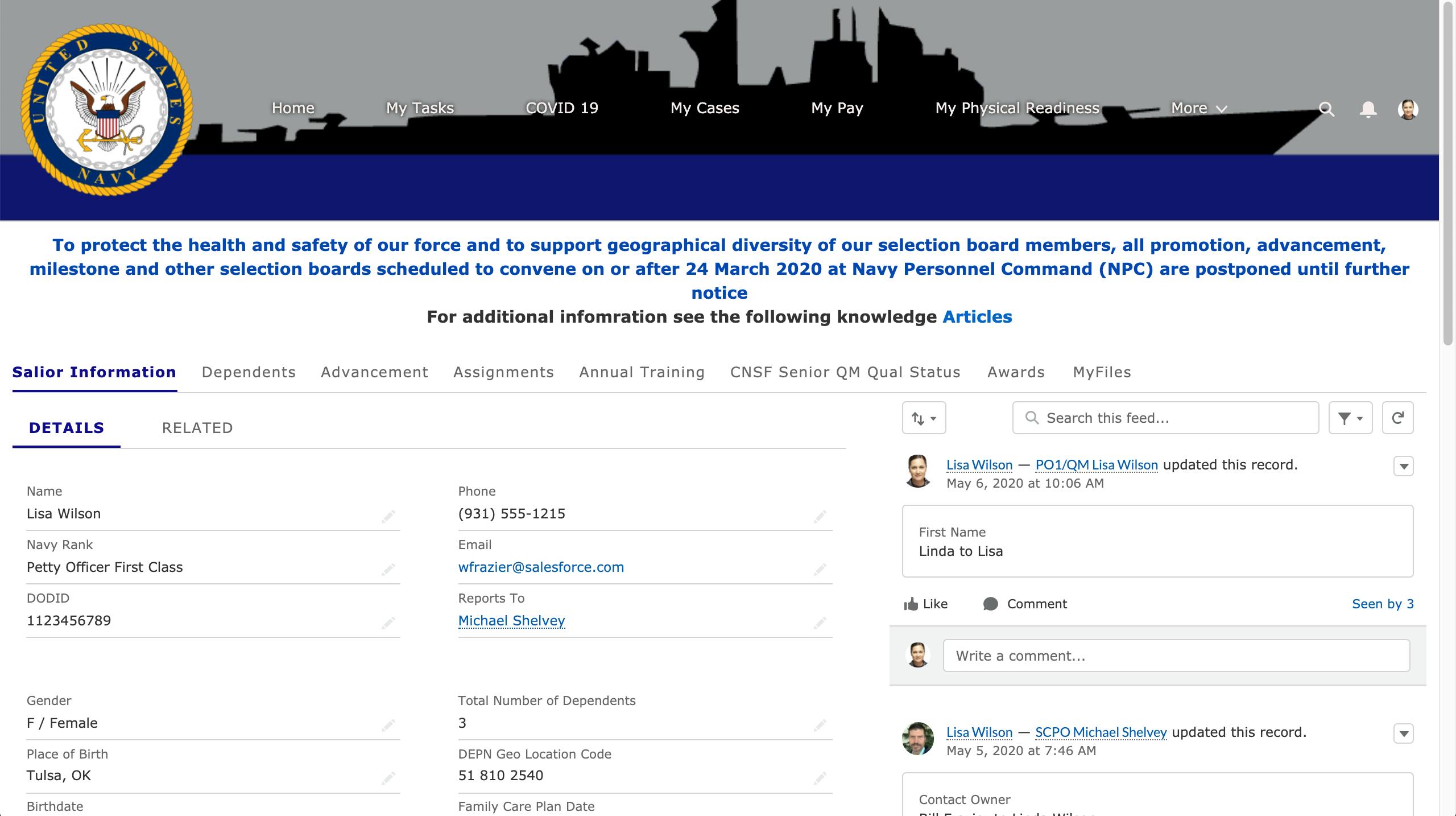The image size is (1456, 816).
Task: Click the pencil edit icon for Phone
Action: click(x=820, y=516)
